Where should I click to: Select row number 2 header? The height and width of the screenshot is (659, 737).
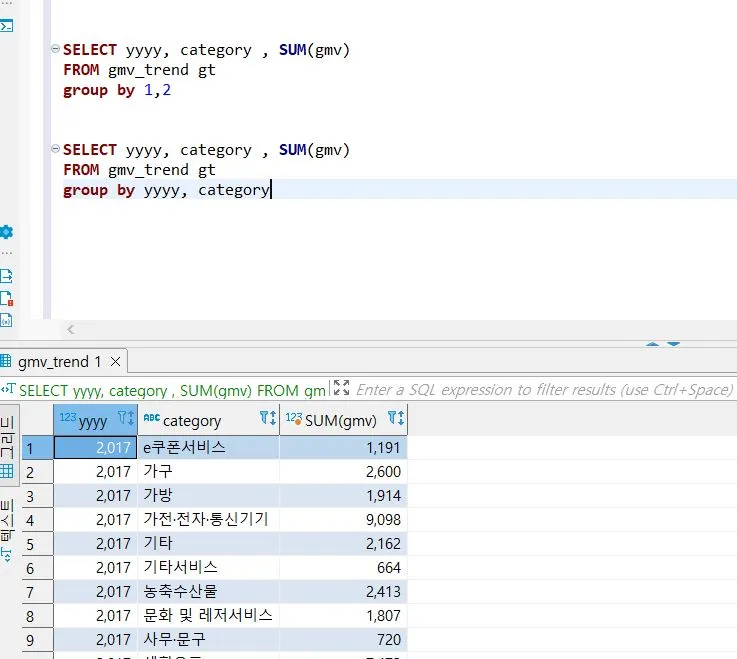37,472
